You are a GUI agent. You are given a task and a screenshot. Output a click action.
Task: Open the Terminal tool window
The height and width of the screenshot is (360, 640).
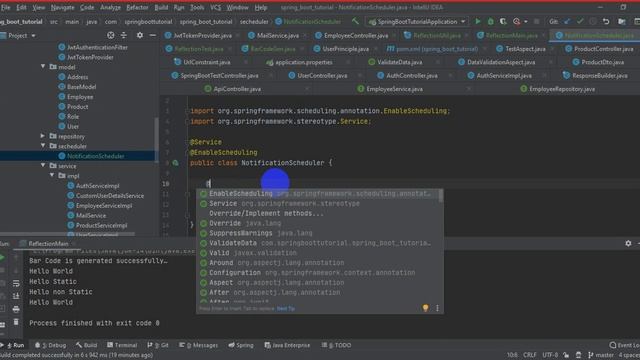tap(122, 345)
